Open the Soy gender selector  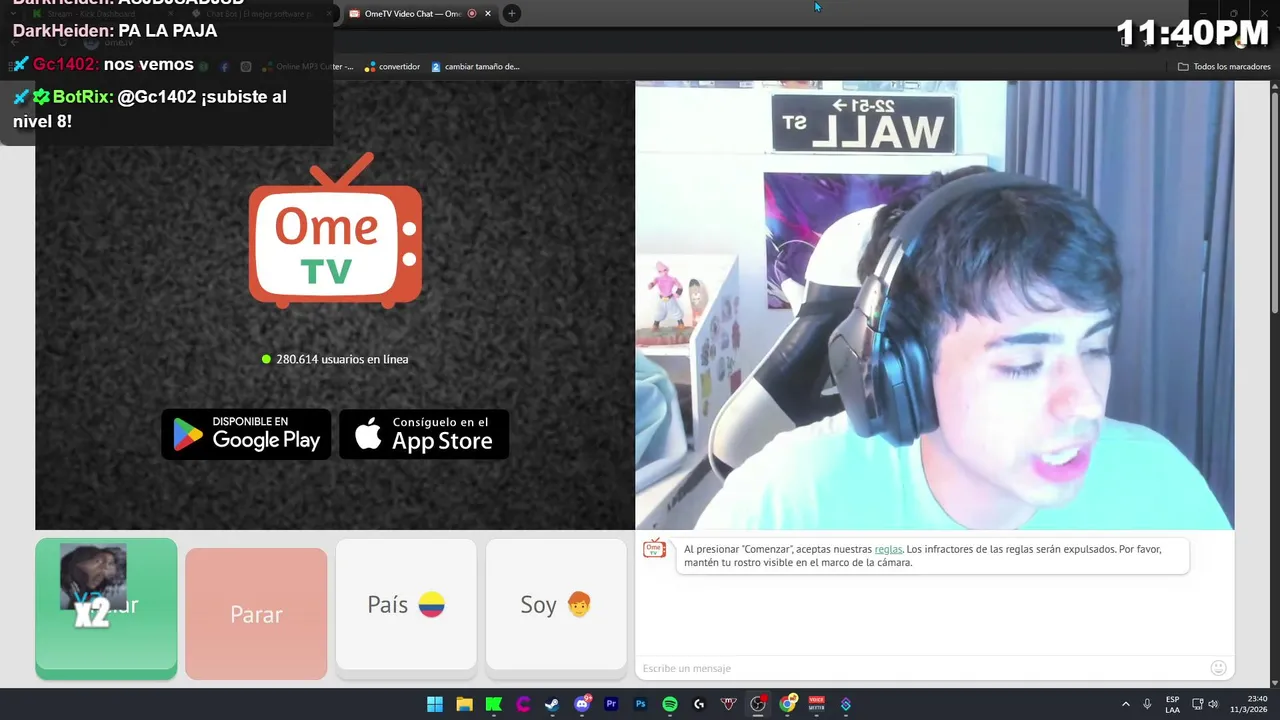(556, 604)
